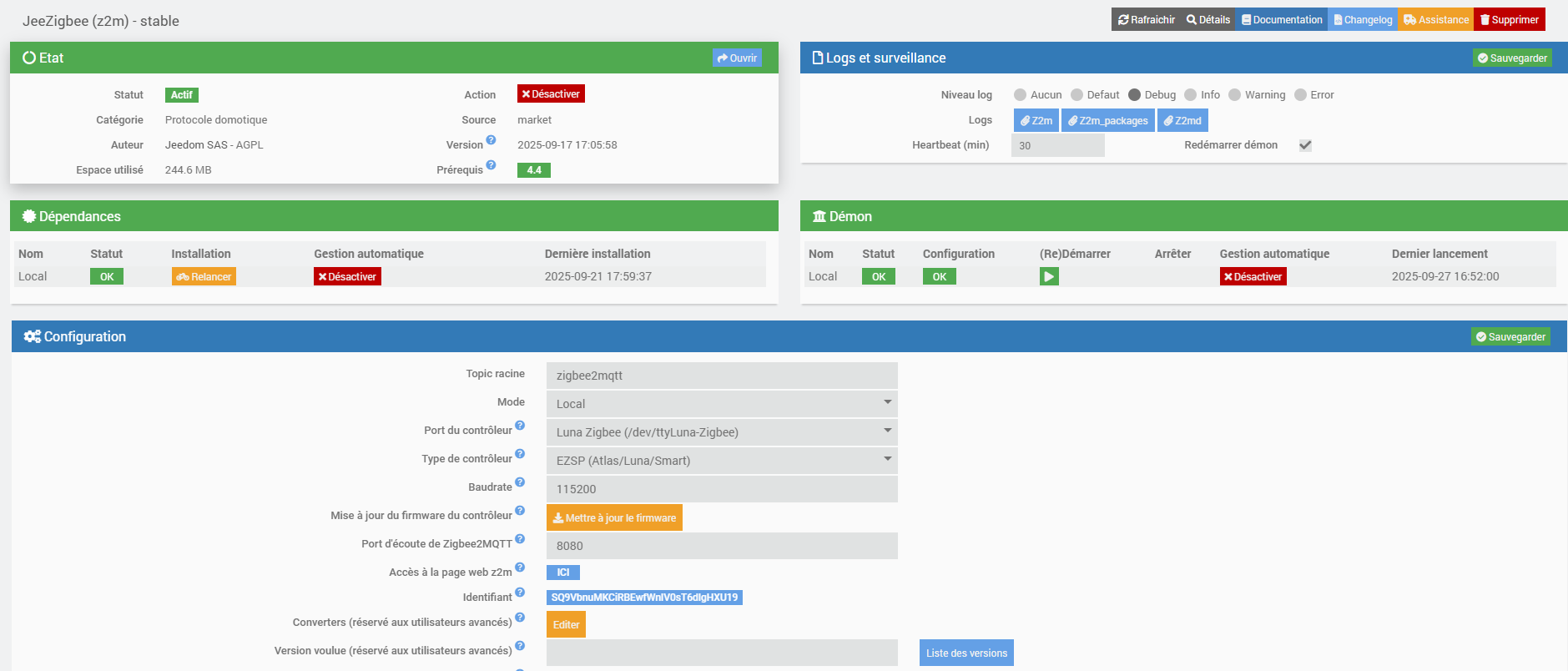Save the Logs et surveillance settings

pyautogui.click(x=1512, y=58)
